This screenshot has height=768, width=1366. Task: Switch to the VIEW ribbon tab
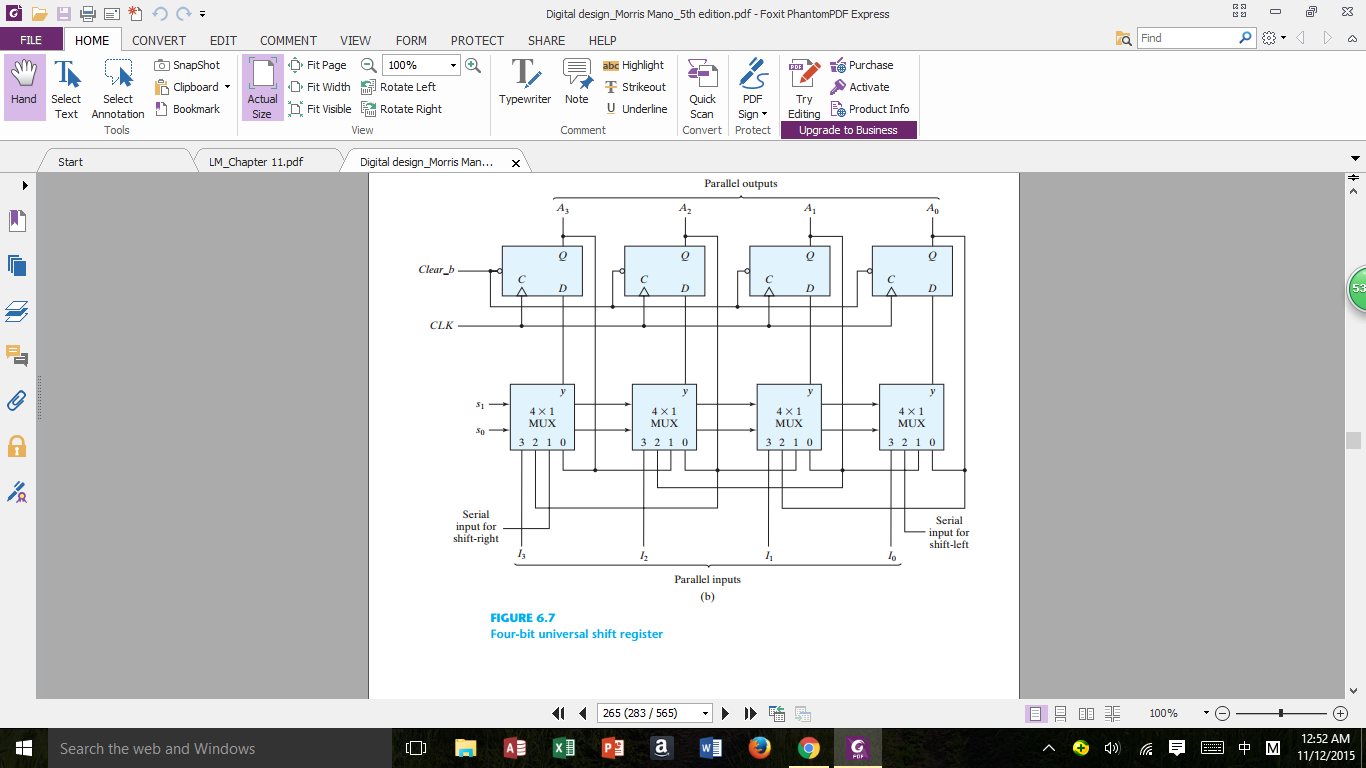(x=355, y=40)
